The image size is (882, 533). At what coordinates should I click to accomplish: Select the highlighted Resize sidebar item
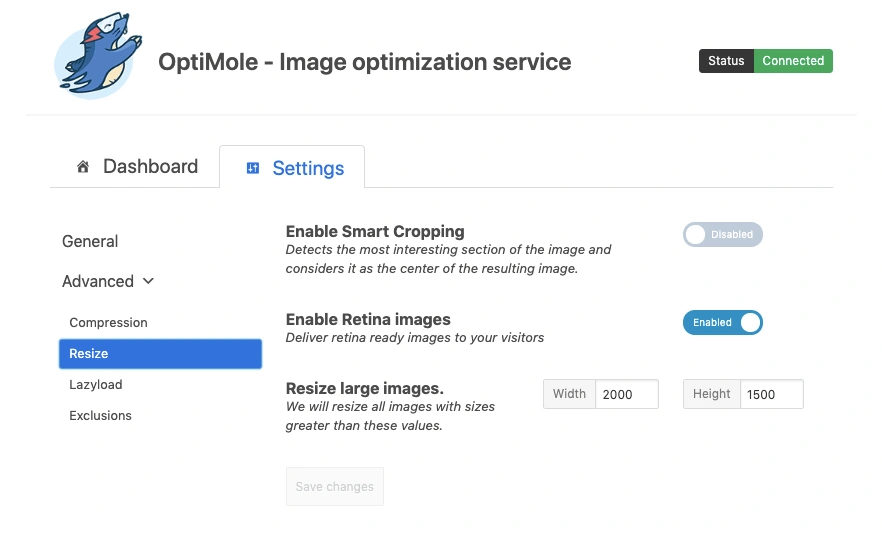click(160, 354)
